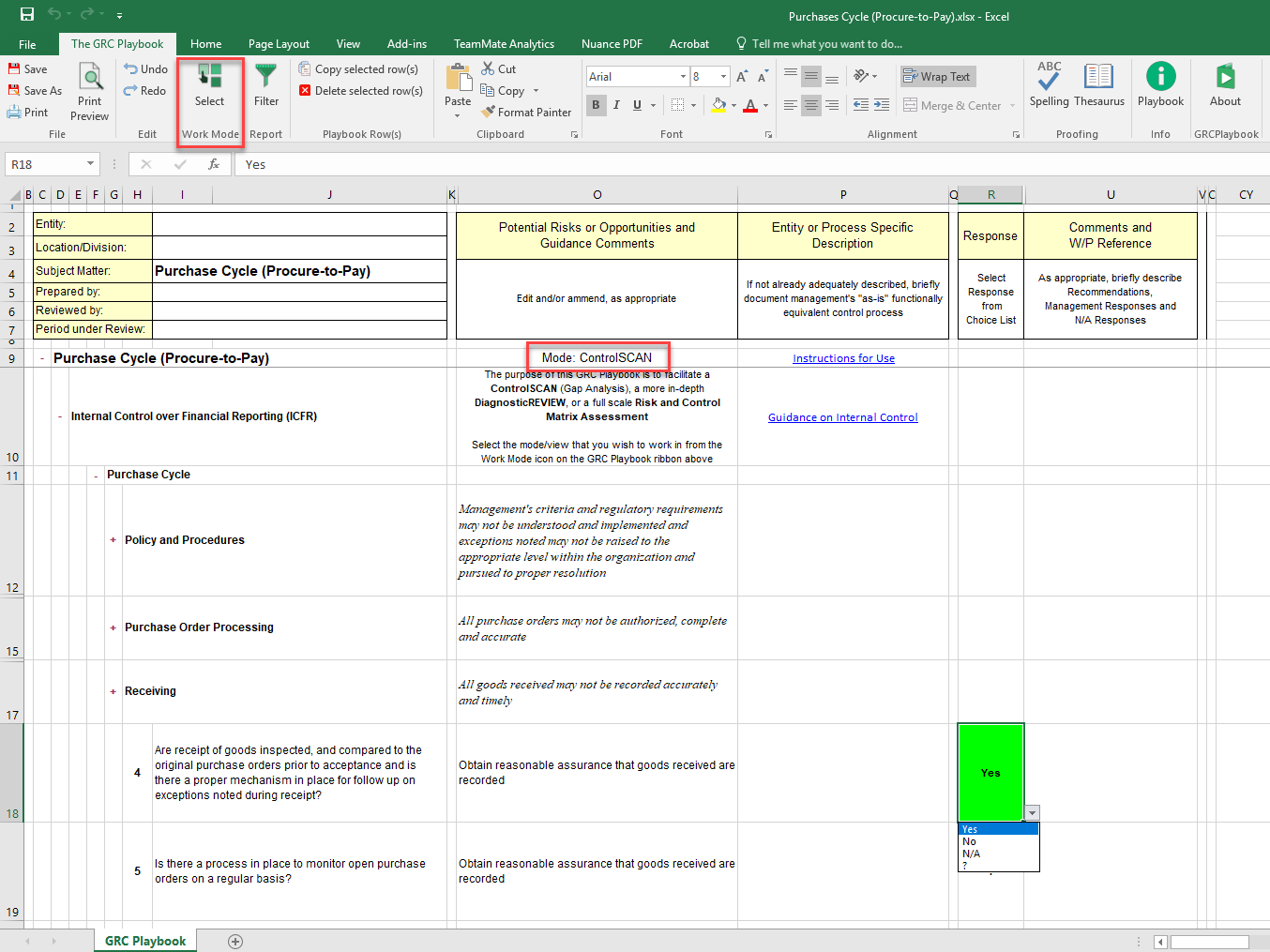The width and height of the screenshot is (1270, 952).
Task: Open the About GRCPlaybook icon
Action: [1225, 85]
